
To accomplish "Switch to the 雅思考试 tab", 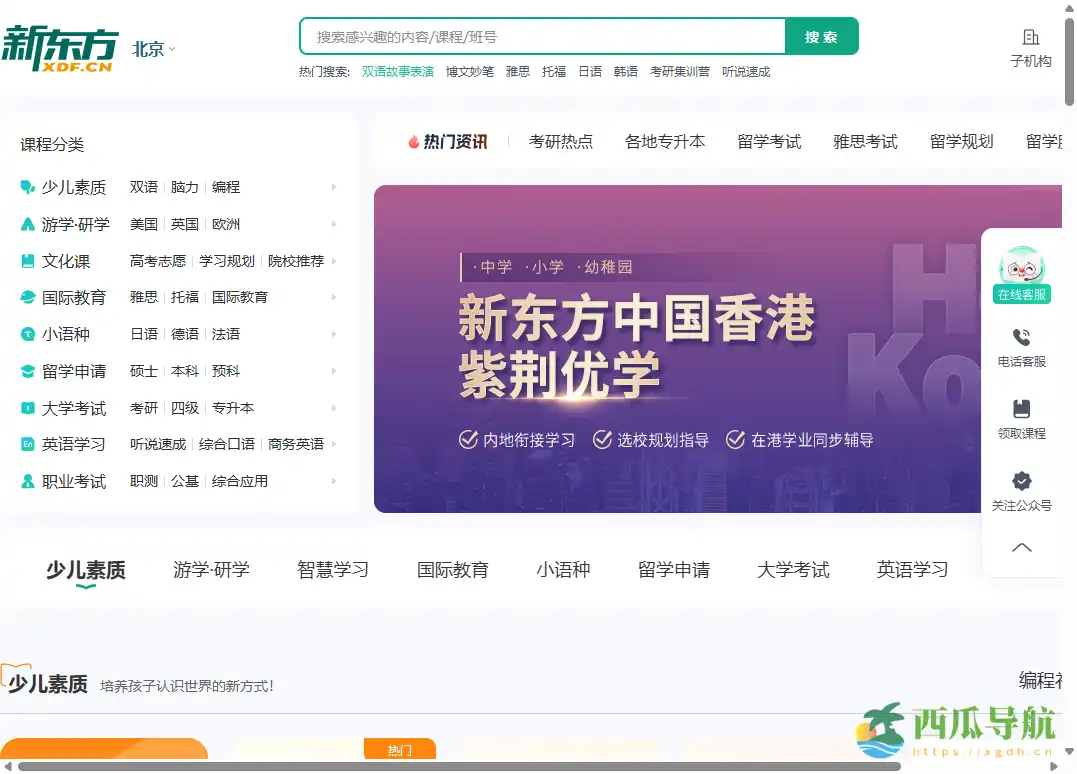I will point(866,141).
